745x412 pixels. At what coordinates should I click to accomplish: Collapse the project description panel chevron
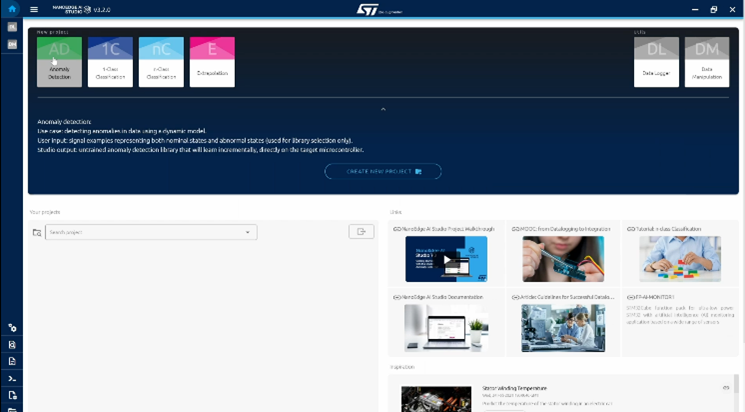383,109
